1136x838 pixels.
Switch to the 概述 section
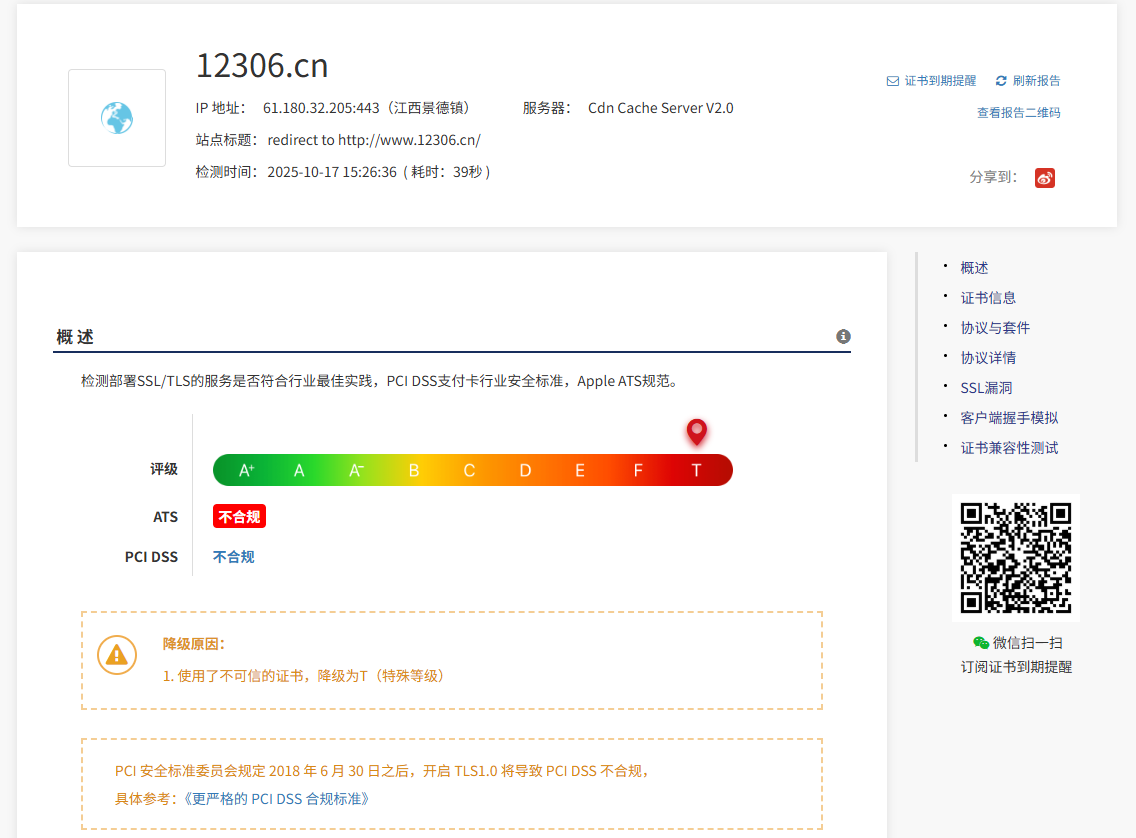coord(973,267)
